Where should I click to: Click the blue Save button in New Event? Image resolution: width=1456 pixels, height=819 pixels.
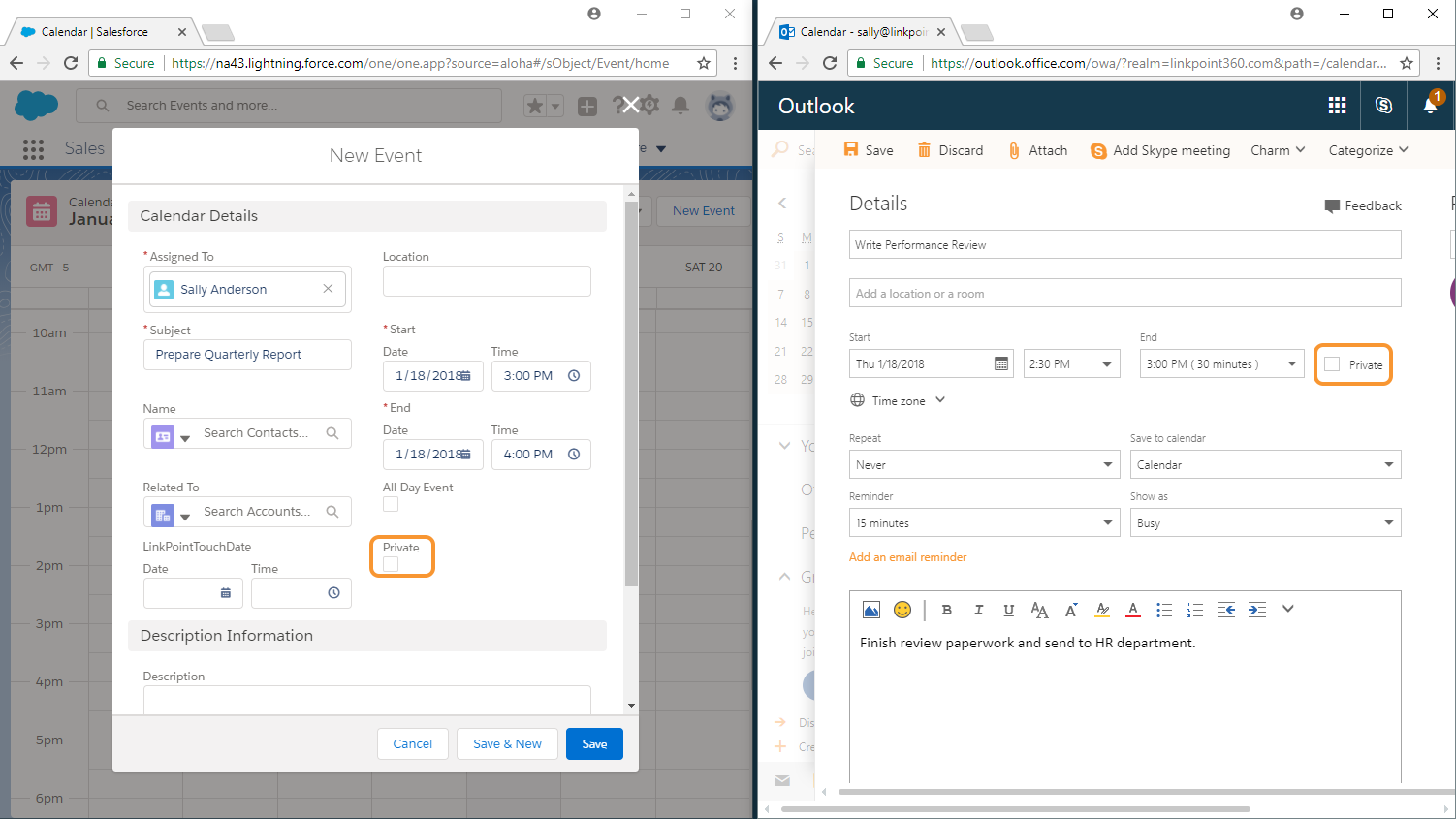point(594,743)
